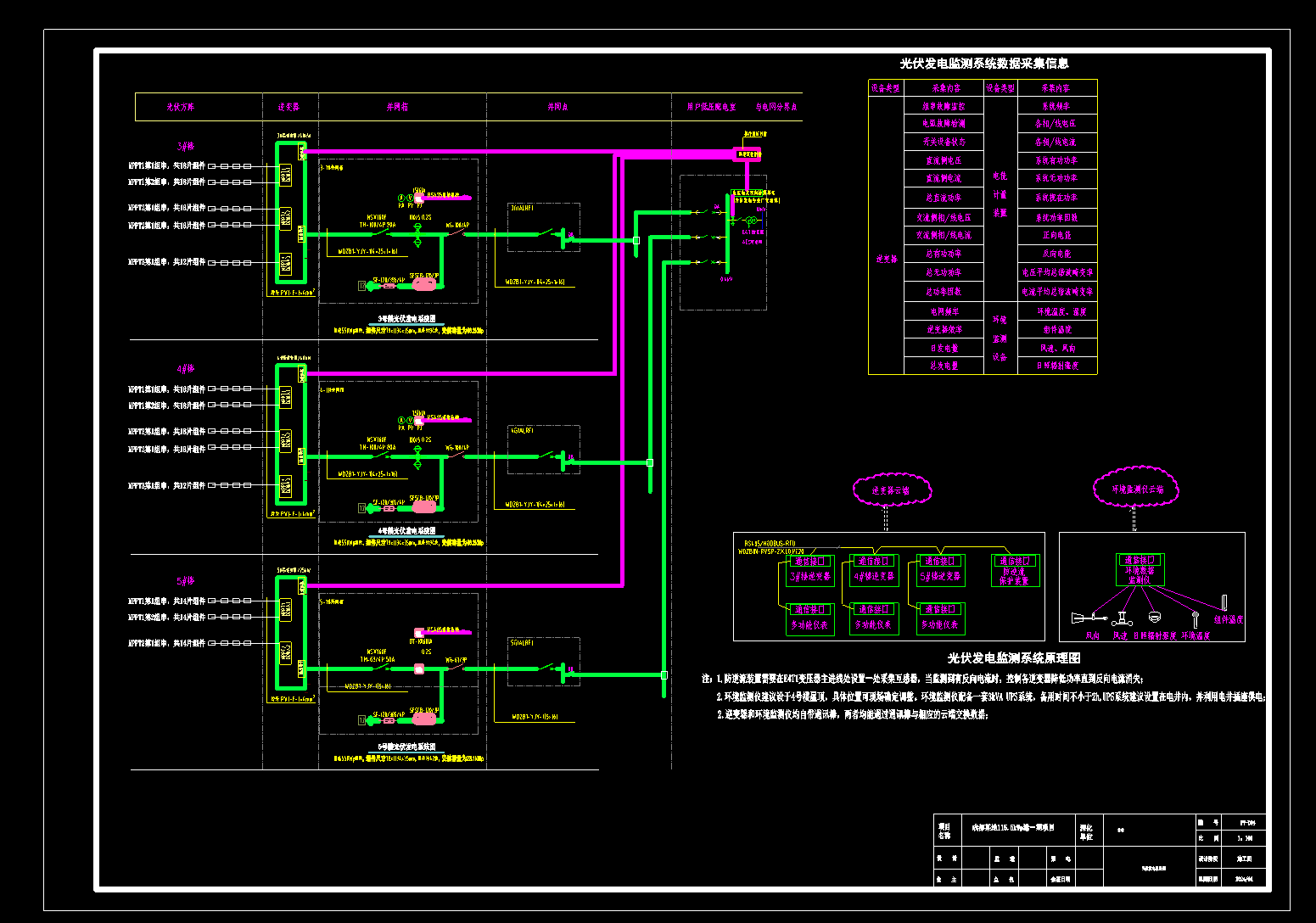Click the pink surge protector symbol in 5号楼 diagram
This screenshot has width=1316, height=923.
(423, 719)
